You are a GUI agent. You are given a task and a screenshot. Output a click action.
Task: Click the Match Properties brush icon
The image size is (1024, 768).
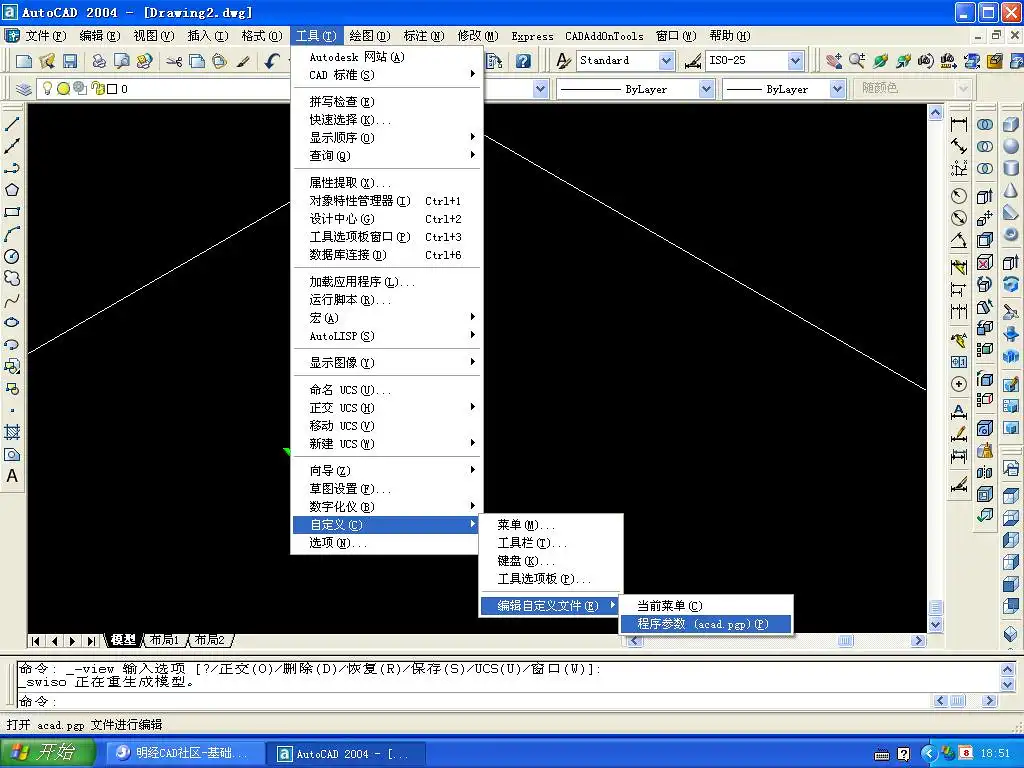coord(243,61)
